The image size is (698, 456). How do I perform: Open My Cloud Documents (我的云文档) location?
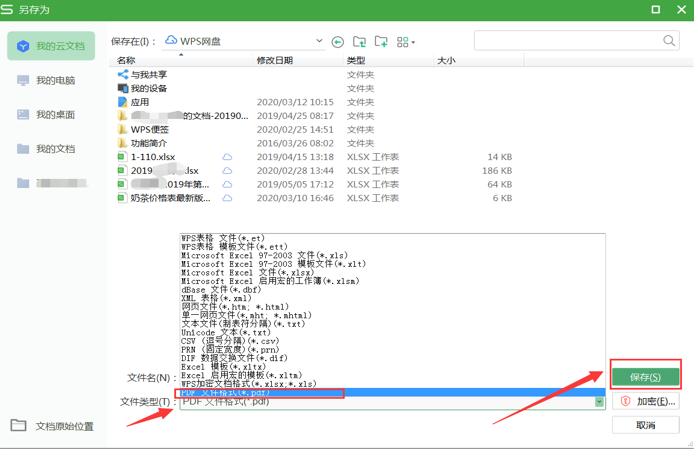pos(51,46)
